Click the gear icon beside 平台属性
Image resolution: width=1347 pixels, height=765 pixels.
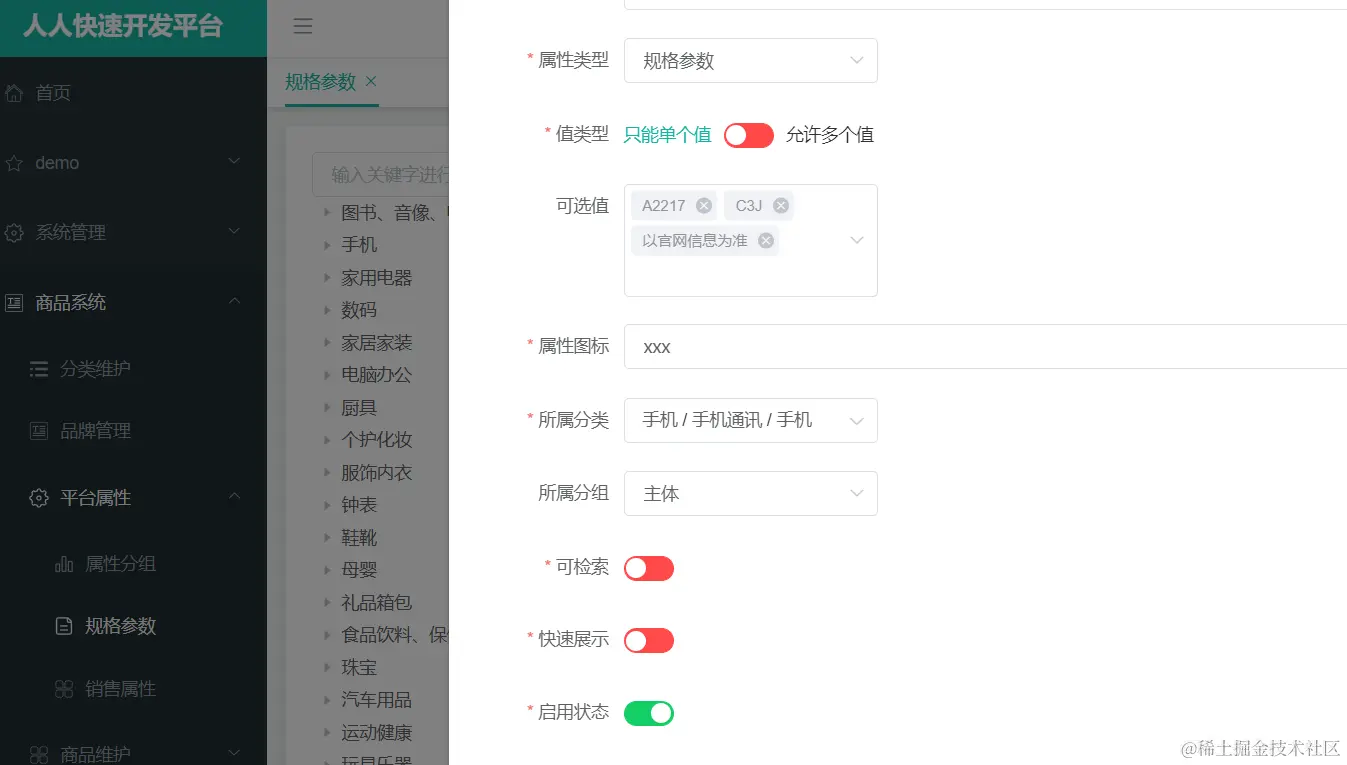pos(39,498)
